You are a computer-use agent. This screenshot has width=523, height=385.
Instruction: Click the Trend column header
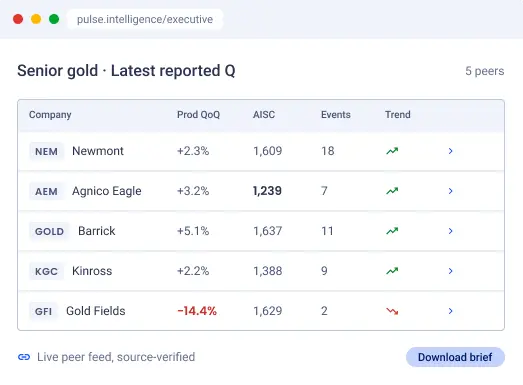398,115
